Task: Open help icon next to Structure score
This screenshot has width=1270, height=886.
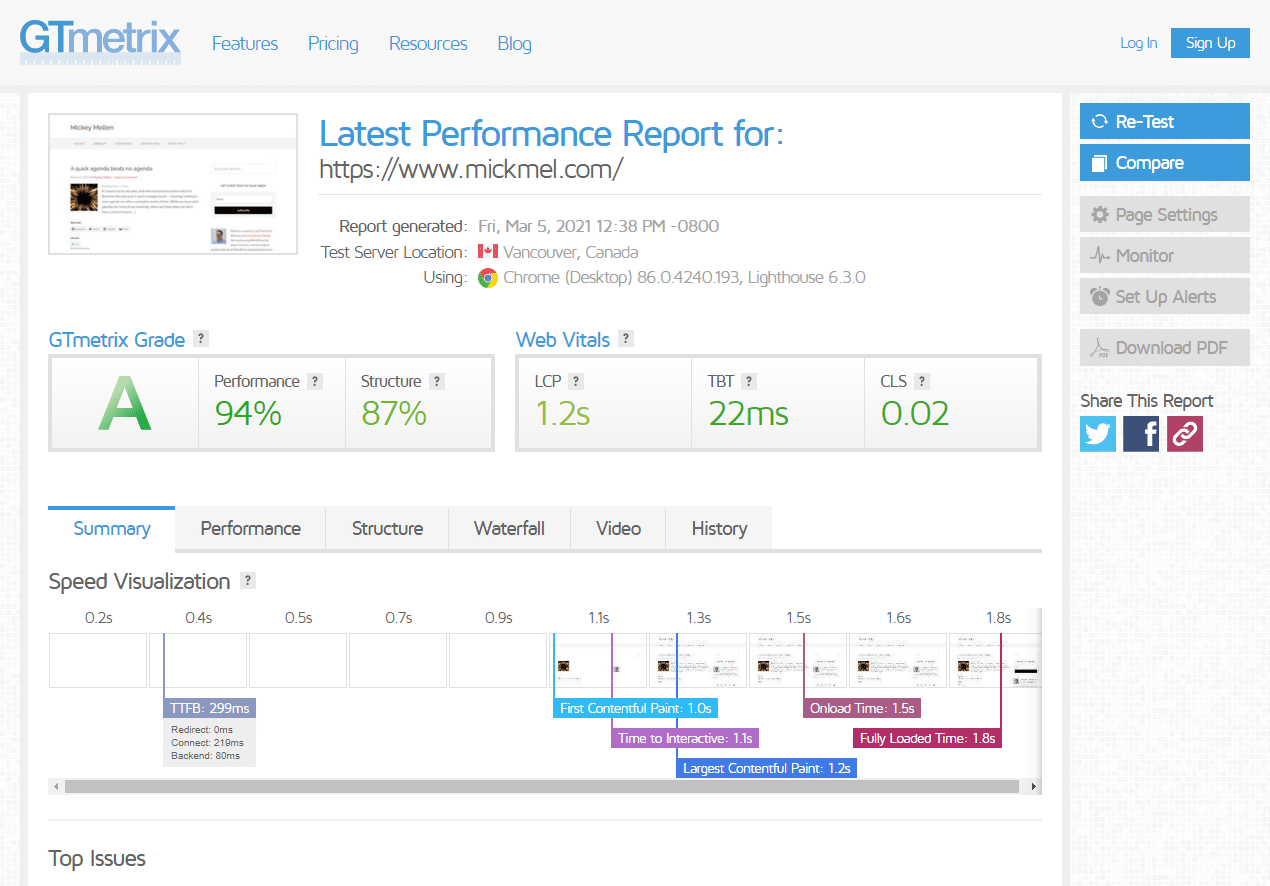Action: (x=437, y=381)
